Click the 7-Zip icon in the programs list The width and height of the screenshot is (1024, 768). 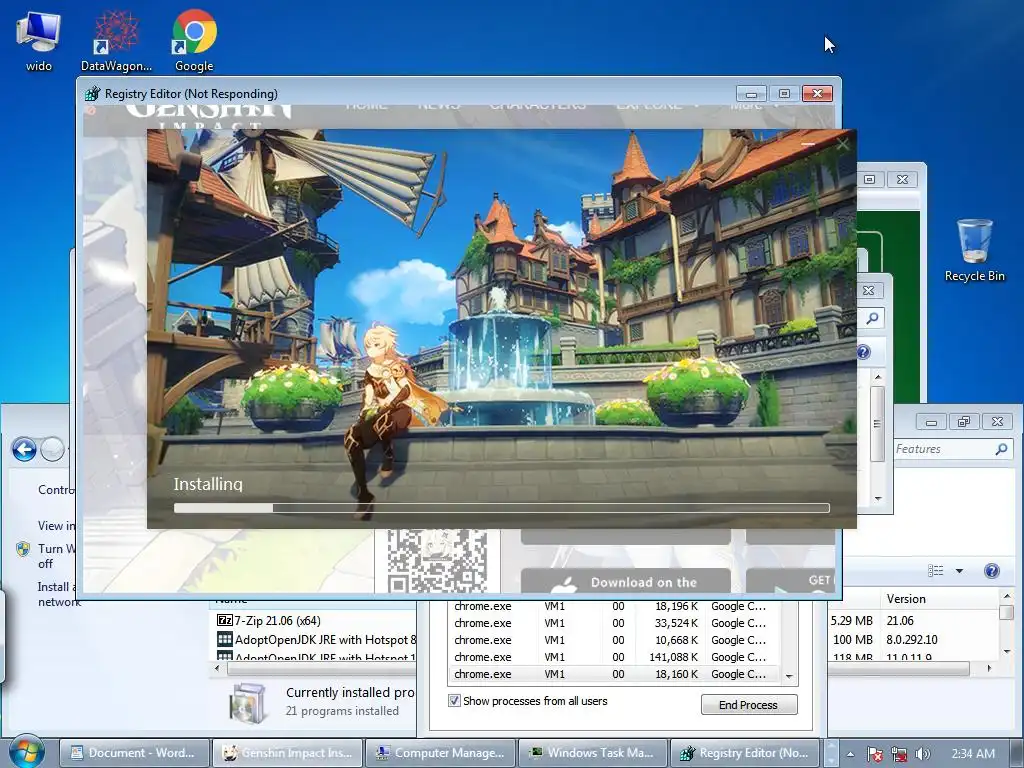(x=224, y=620)
